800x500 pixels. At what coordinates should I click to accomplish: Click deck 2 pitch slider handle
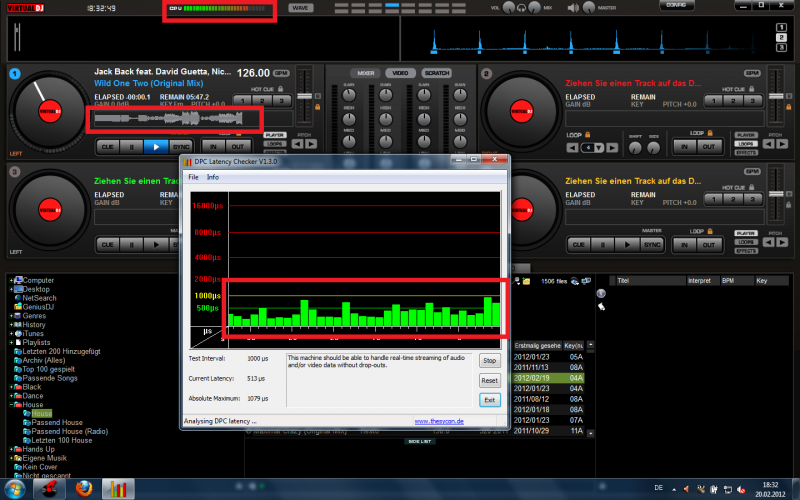click(776, 96)
